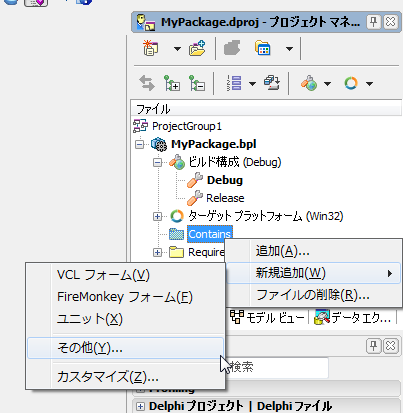Expand ターゲット プラットフォーム (Win32) node

coord(157,216)
